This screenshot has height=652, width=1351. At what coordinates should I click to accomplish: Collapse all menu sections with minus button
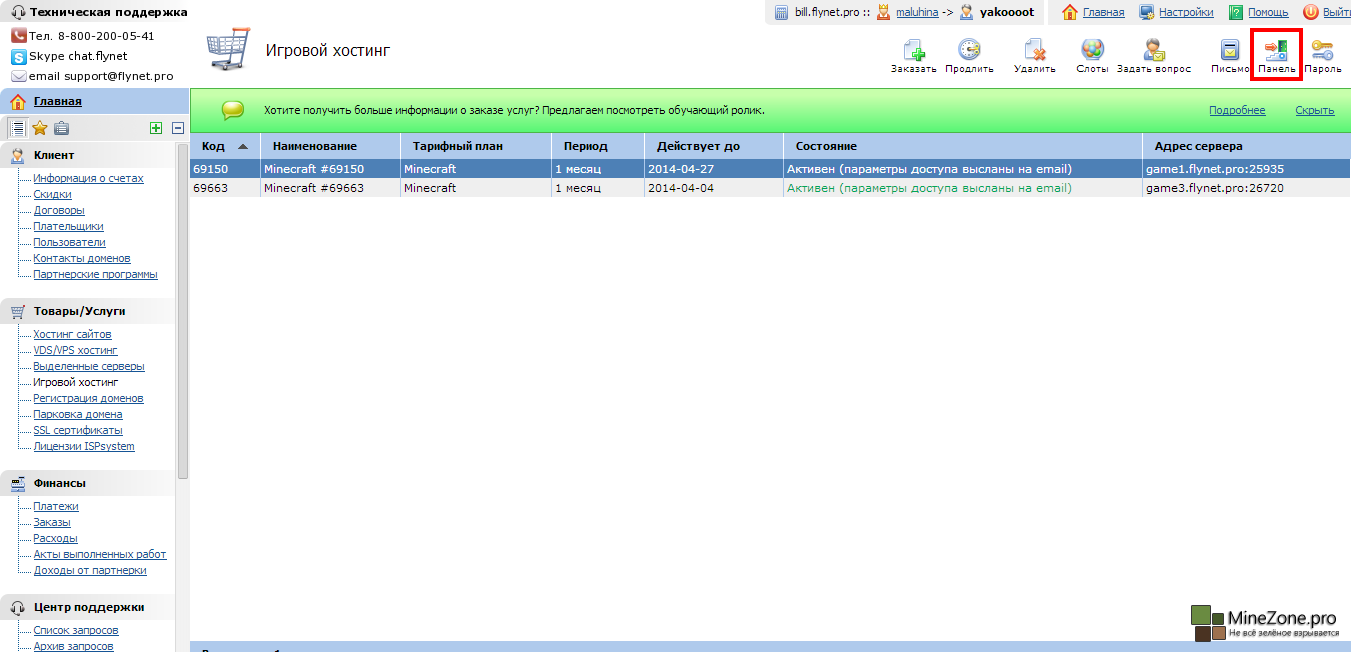tap(178, 127)
